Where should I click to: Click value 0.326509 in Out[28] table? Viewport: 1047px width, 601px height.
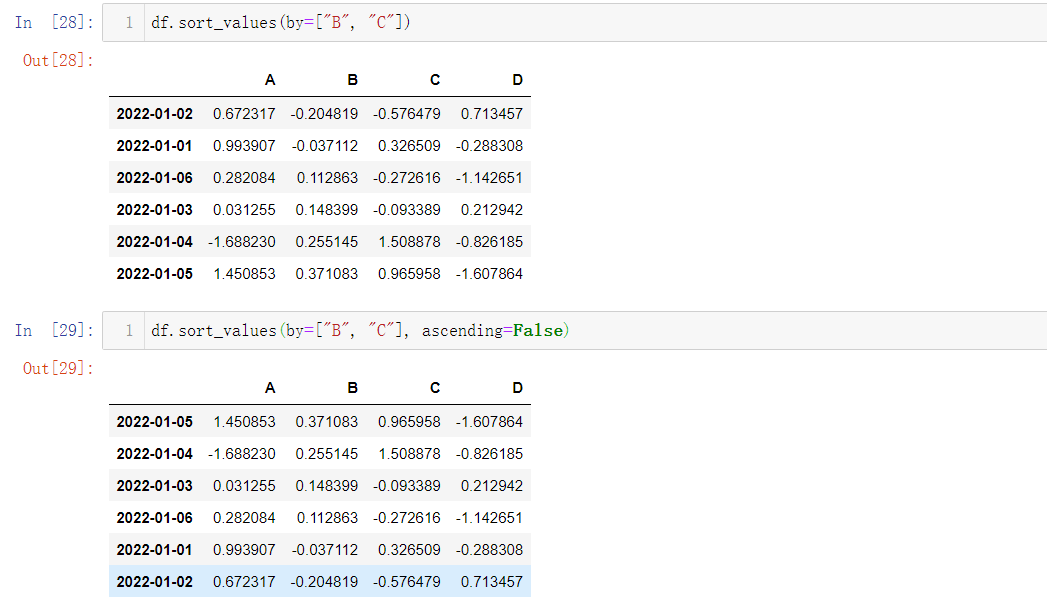pos(409,146)
